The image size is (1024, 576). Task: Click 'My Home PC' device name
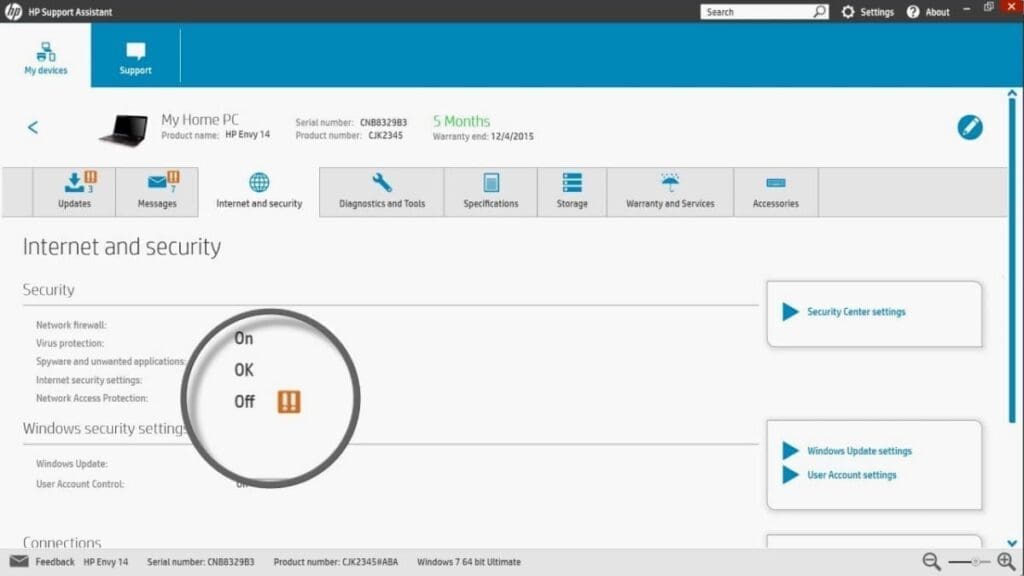[200, 120]
